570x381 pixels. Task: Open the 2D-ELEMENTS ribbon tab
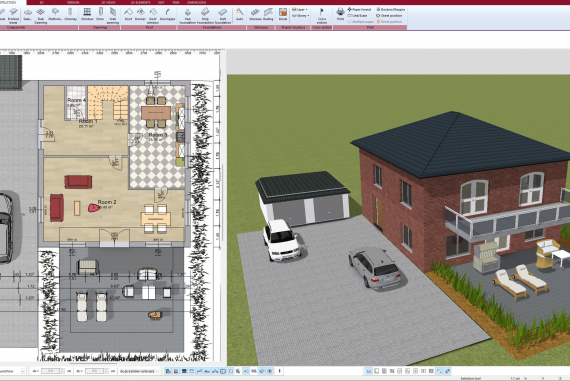pos(140,2)
